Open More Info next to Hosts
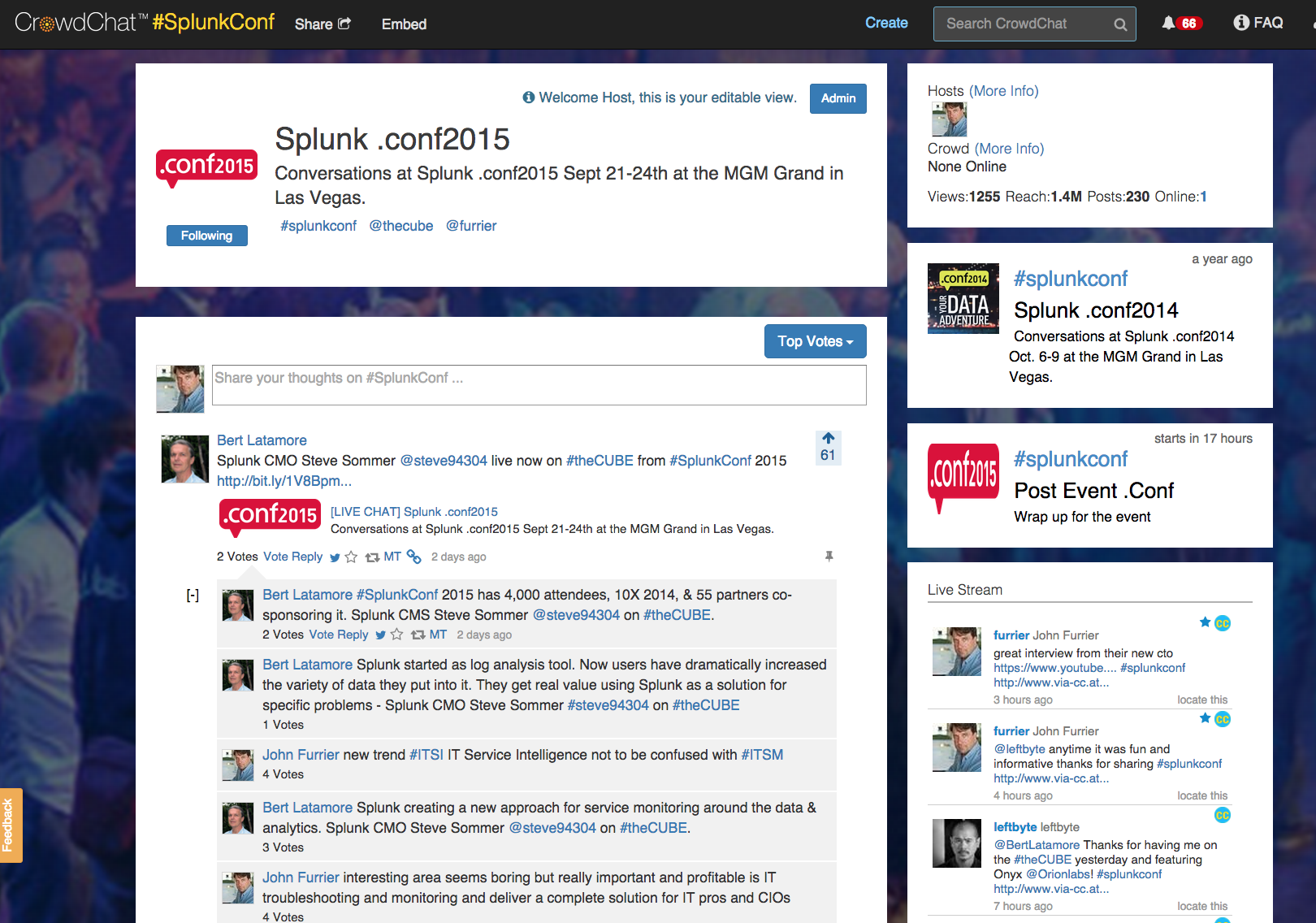The image size is (1316, 923). [x=1004, y=91]
